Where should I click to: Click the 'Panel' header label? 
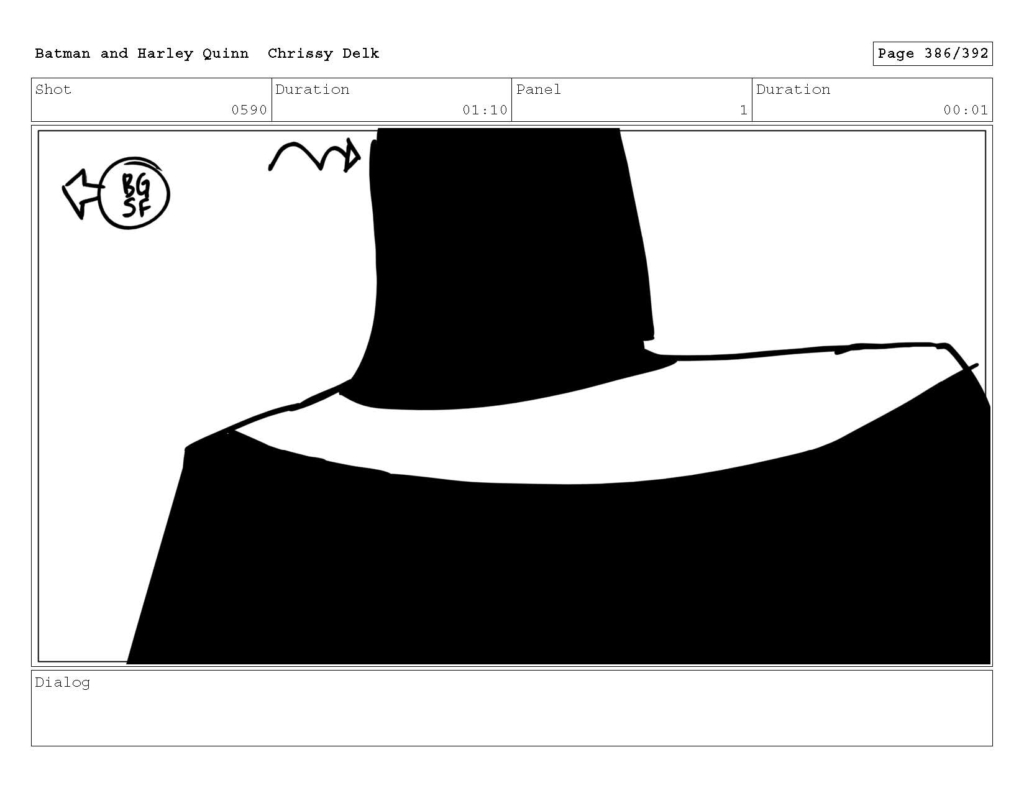pyautogui.click(x=538, y=89)
